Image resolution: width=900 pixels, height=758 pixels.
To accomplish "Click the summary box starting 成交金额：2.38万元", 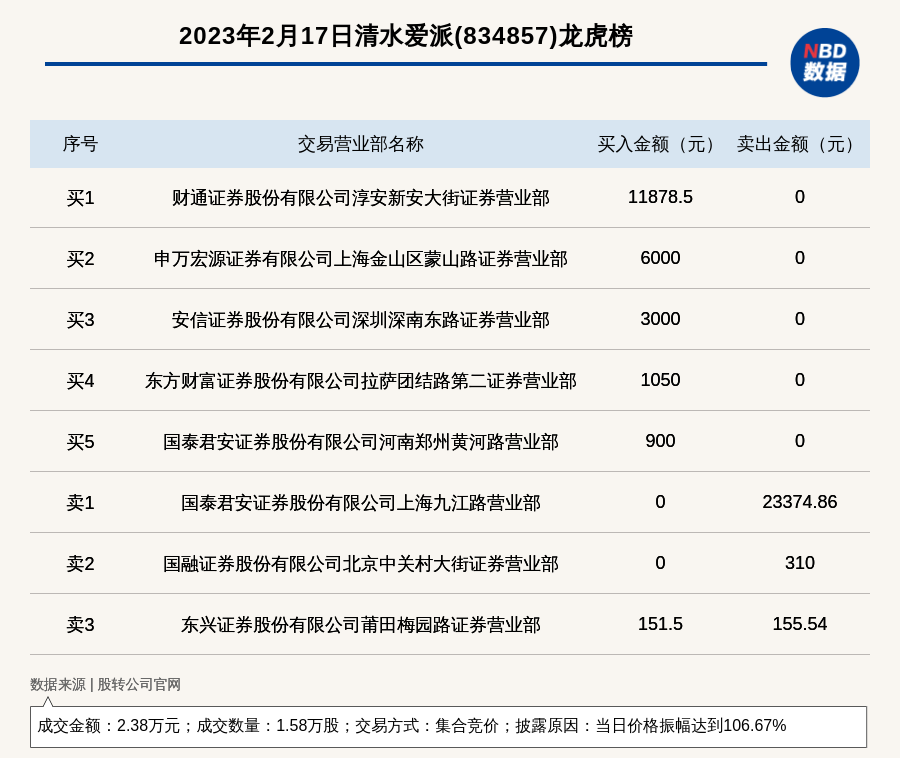I will (448, 727).
